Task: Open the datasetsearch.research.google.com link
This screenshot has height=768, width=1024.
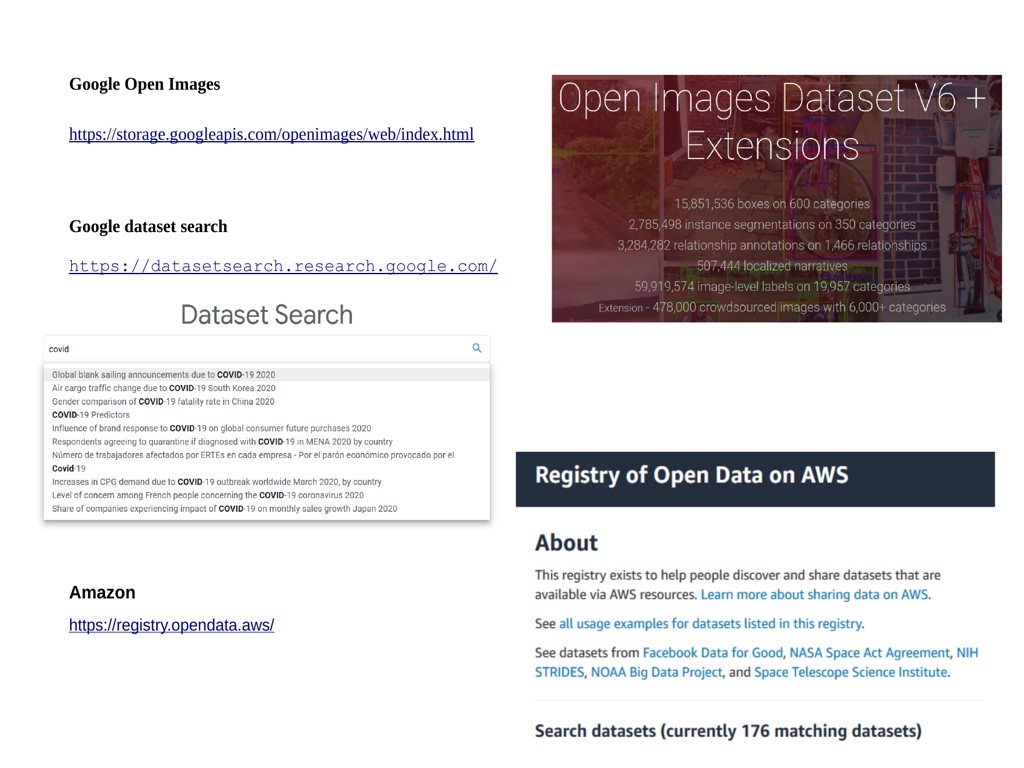Action: [283, 266]
